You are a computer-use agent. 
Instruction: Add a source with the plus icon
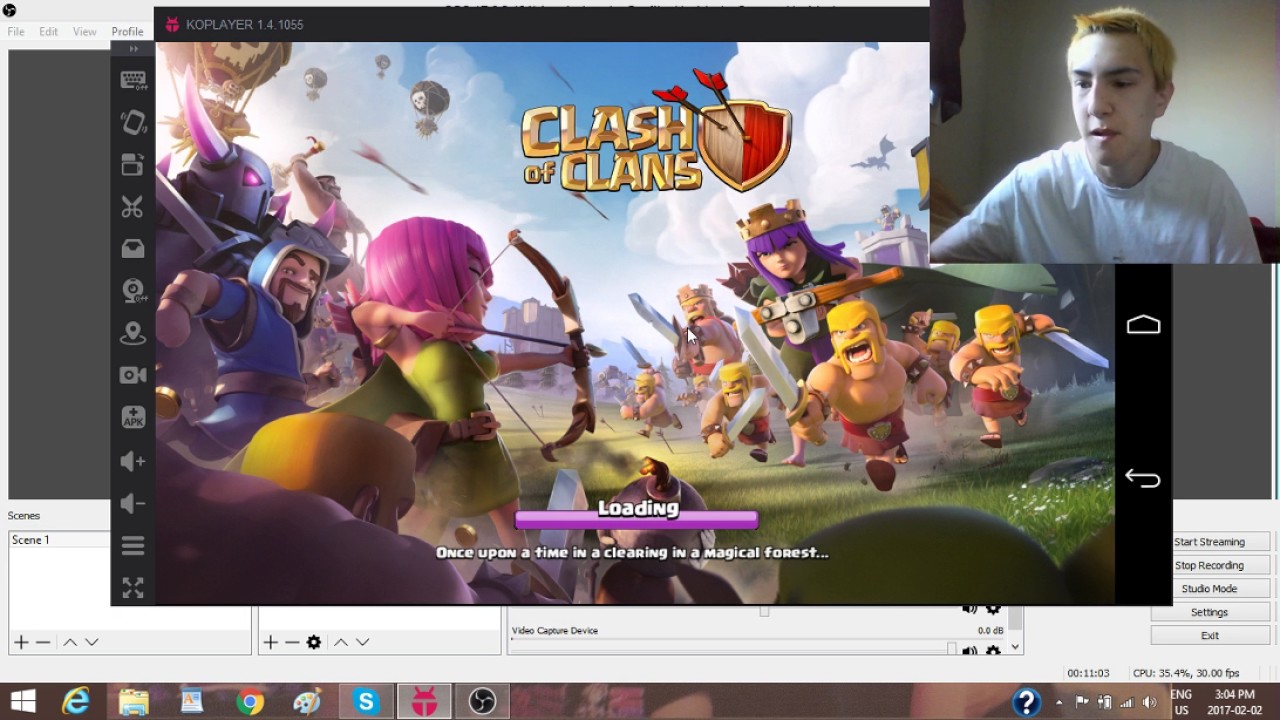point(270,642)
